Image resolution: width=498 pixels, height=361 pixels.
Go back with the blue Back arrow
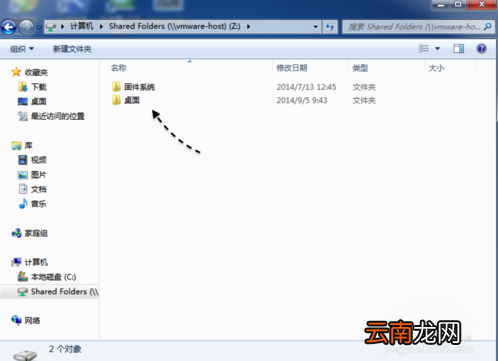click(8, 27)
